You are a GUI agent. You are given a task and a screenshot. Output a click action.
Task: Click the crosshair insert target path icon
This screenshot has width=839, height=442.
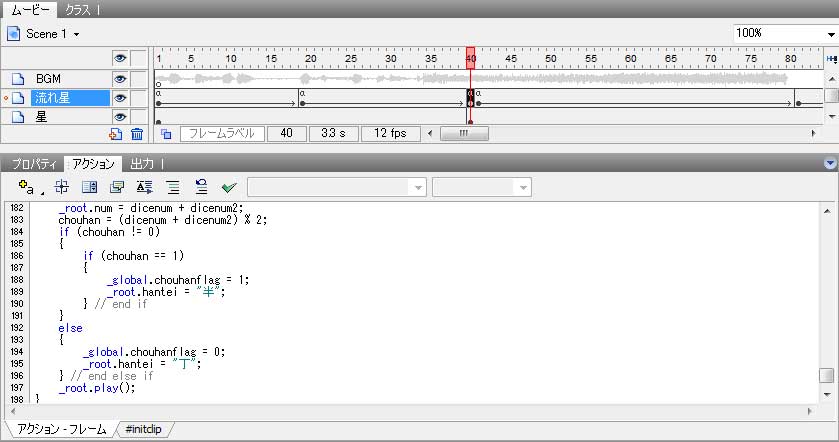click(61, 187)
